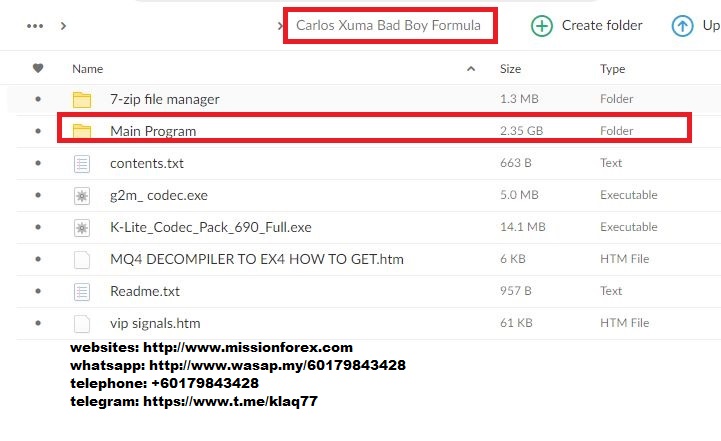Click the Main Program folder icon
This screenshot has height=441, width=721.
pyautogui.click(x=82, y=131)
